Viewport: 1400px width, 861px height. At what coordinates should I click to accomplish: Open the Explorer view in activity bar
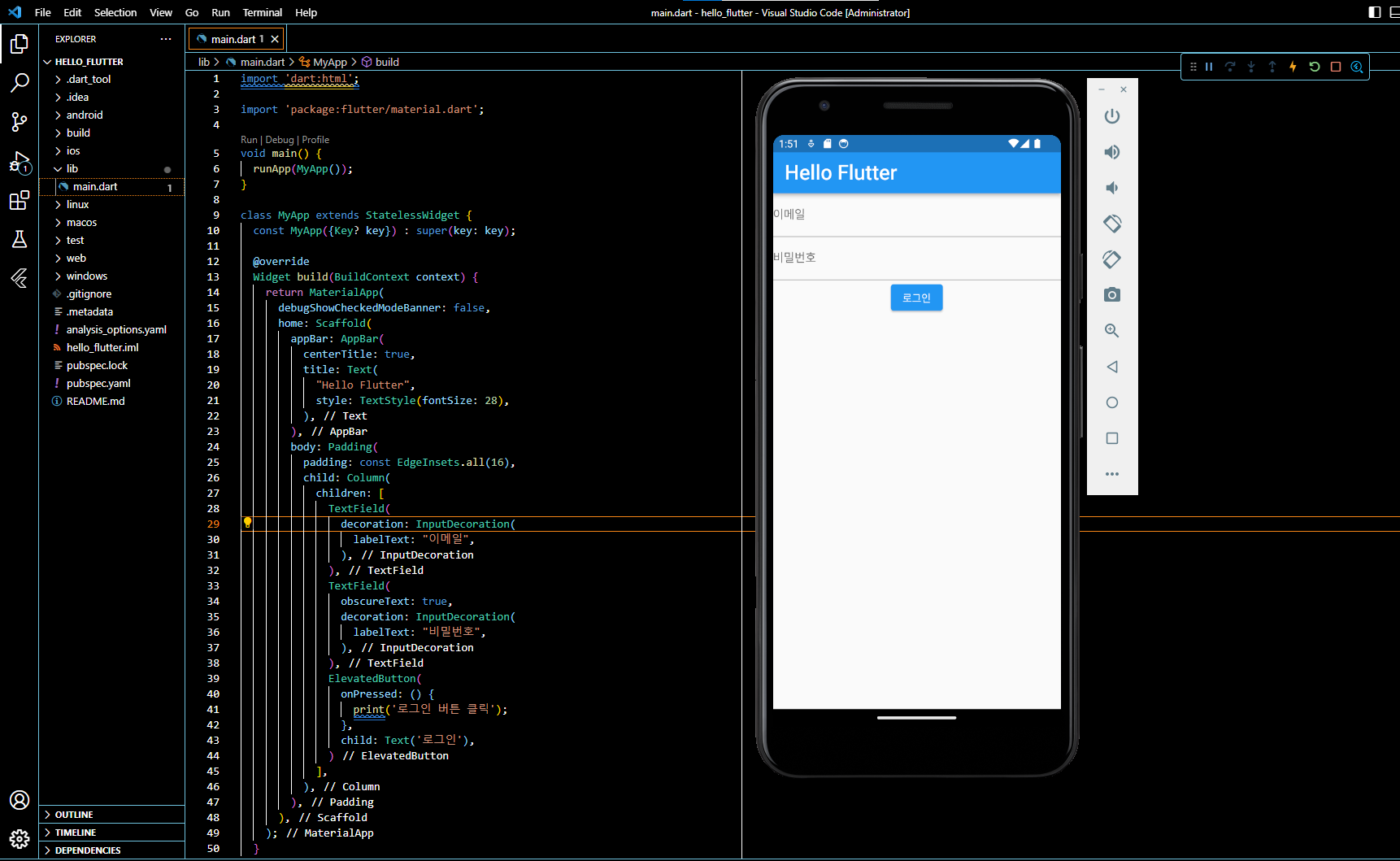coord(20,43)
